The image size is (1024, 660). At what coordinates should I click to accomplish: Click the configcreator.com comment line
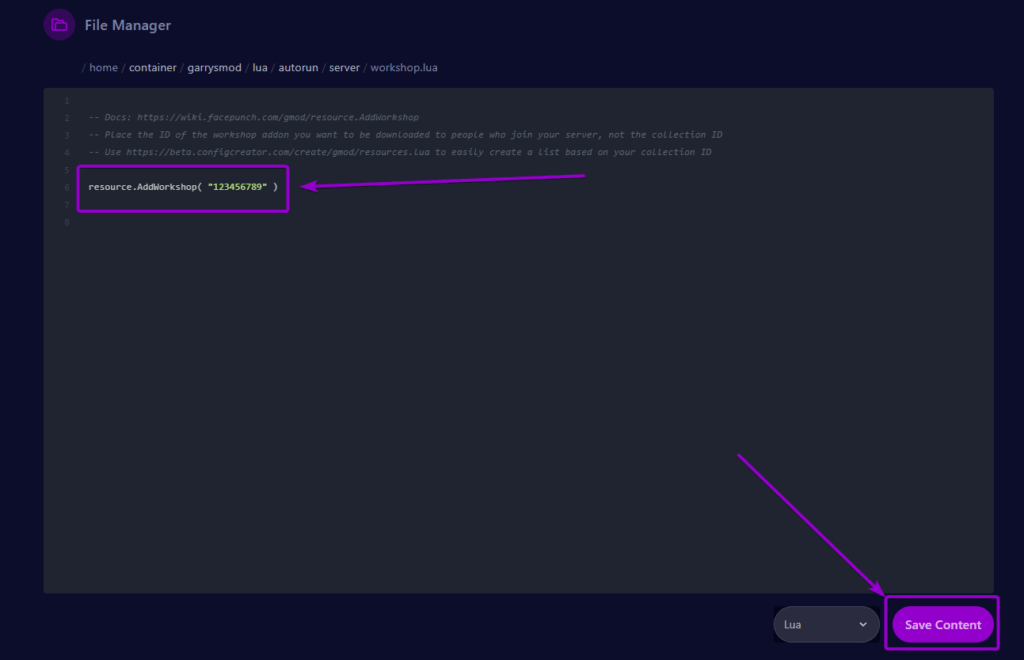tap(400, 152)
